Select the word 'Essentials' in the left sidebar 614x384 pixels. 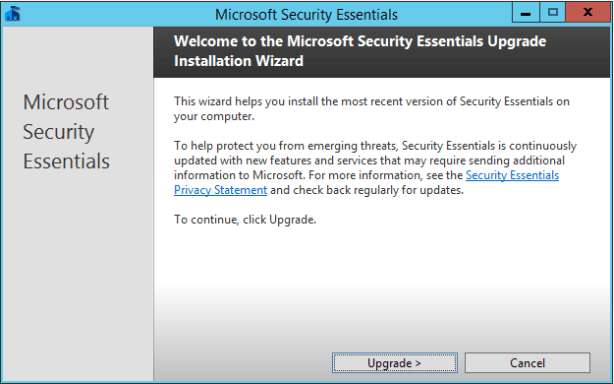[66, 161]
